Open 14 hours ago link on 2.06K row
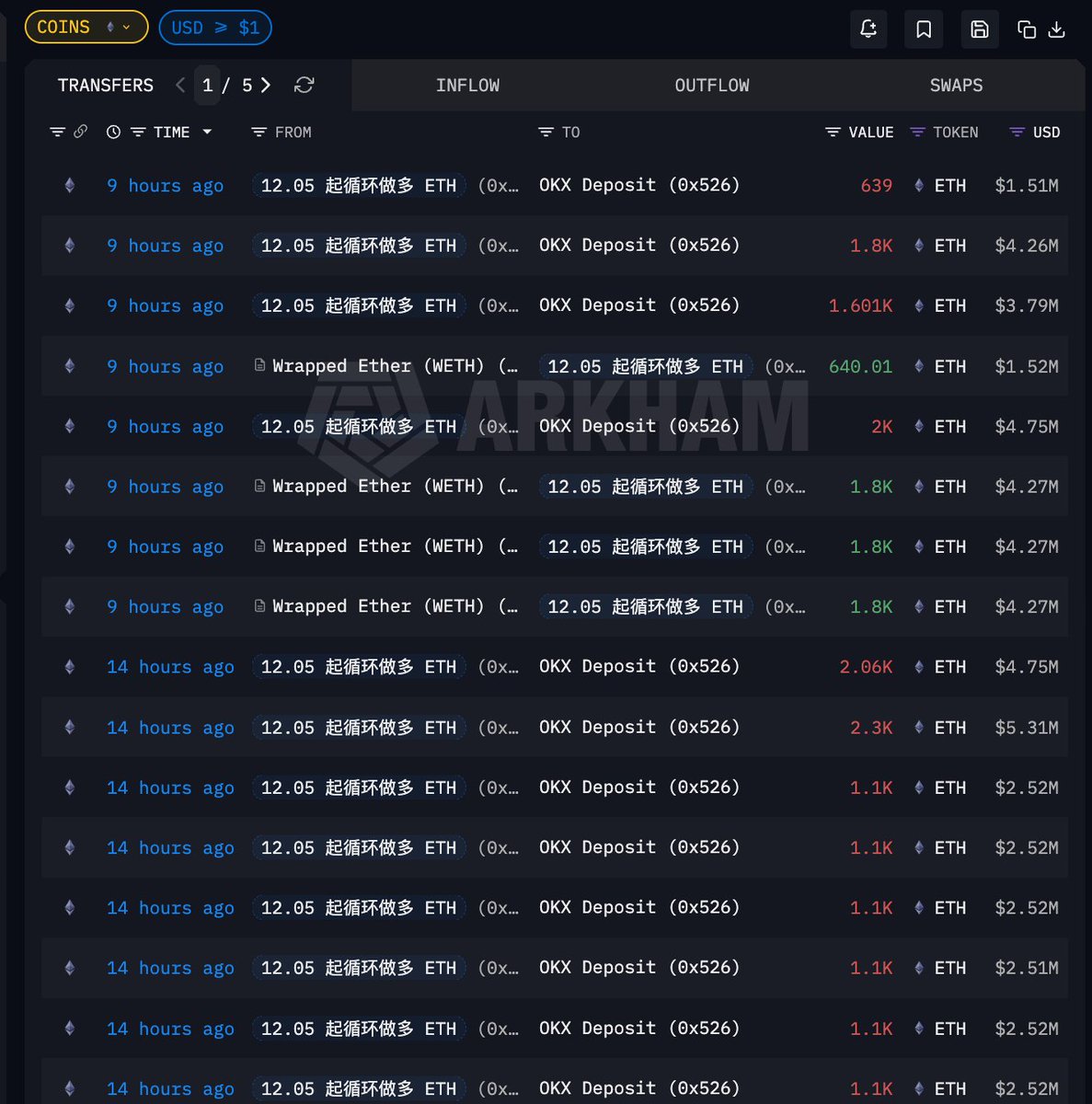Viewport: 1092px width, 1104px height. point(170,667)
